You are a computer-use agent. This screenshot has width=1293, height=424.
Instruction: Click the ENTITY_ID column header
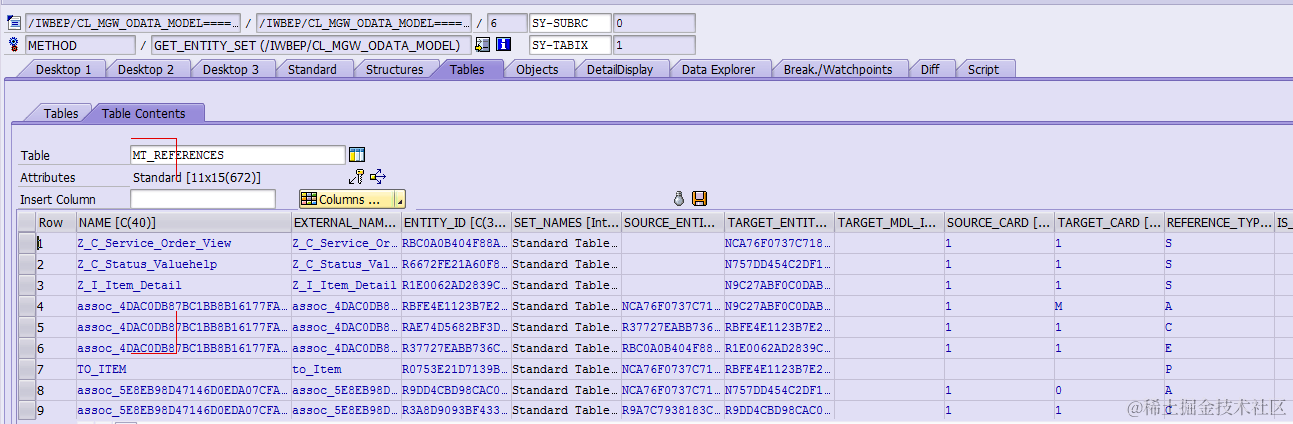coord(455,222)
